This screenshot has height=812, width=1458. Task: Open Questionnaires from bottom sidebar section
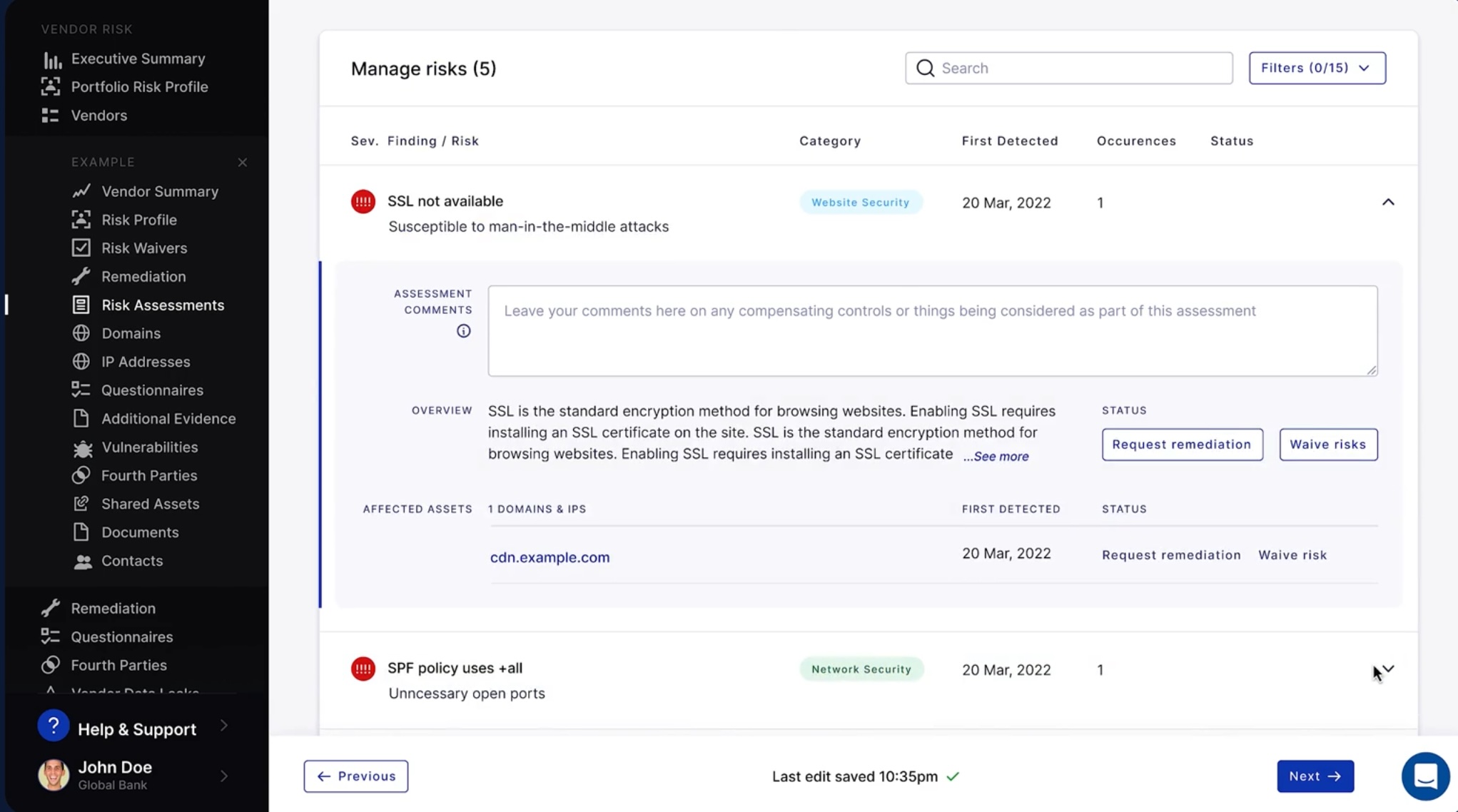pos(121,636)
